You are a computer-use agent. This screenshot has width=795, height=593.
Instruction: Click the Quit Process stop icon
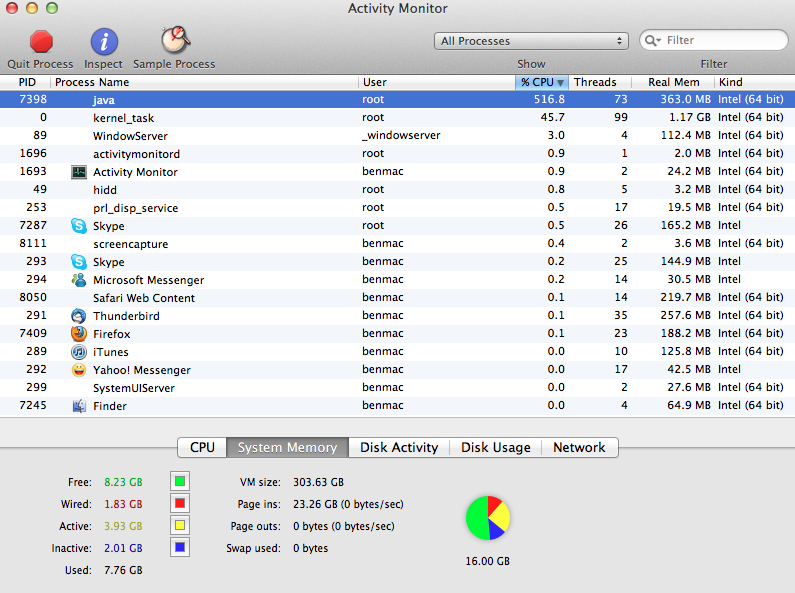41,42
